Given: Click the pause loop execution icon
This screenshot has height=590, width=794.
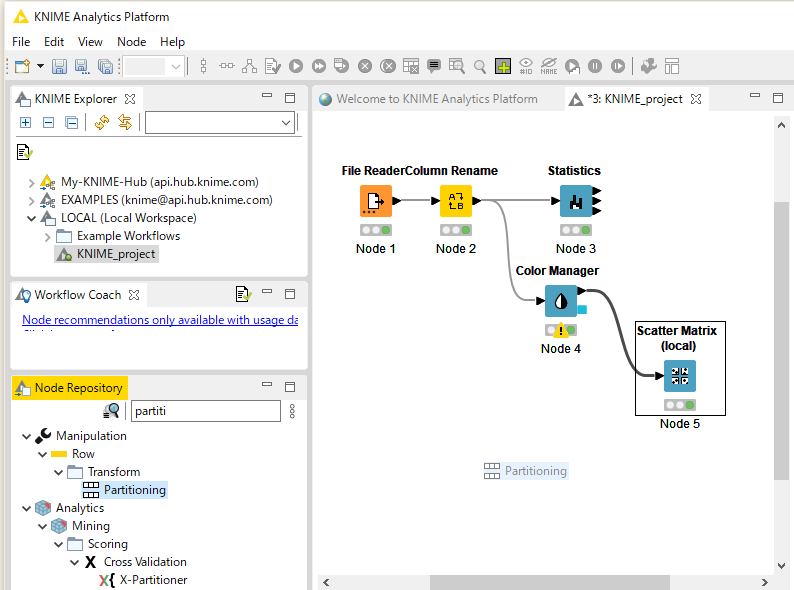Looking at the screenshot, I should tap(595, 66).
